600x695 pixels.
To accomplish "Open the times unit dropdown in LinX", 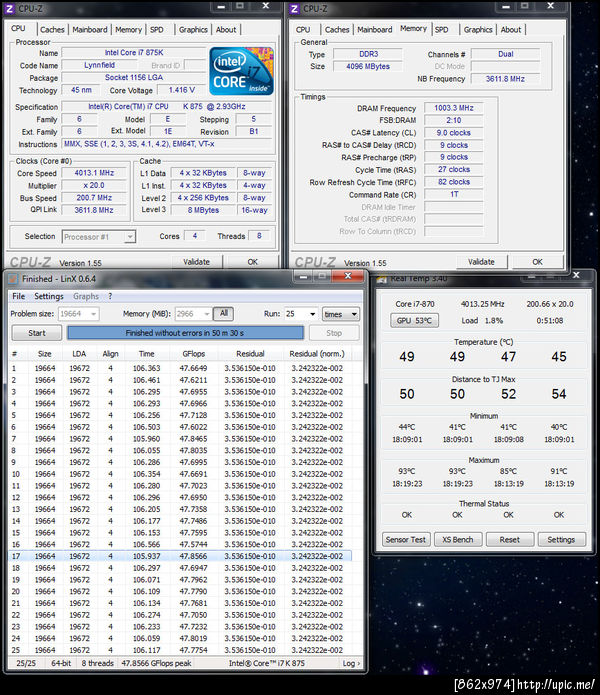I will (340, 314).
